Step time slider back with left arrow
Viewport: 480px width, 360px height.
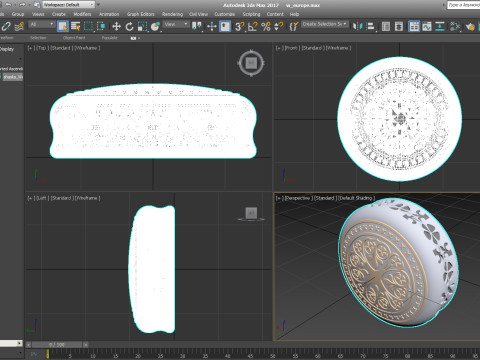(x=29, y=345)
